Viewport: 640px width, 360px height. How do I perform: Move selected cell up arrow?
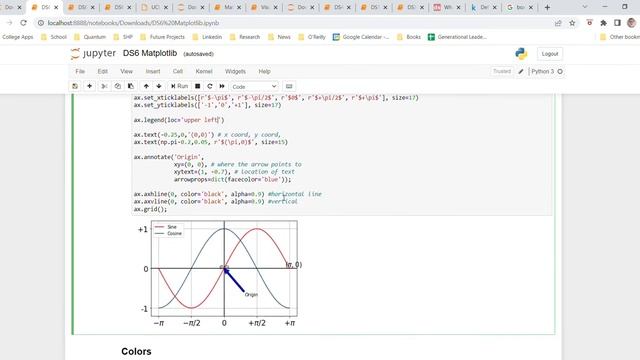[x=146, y=86]
